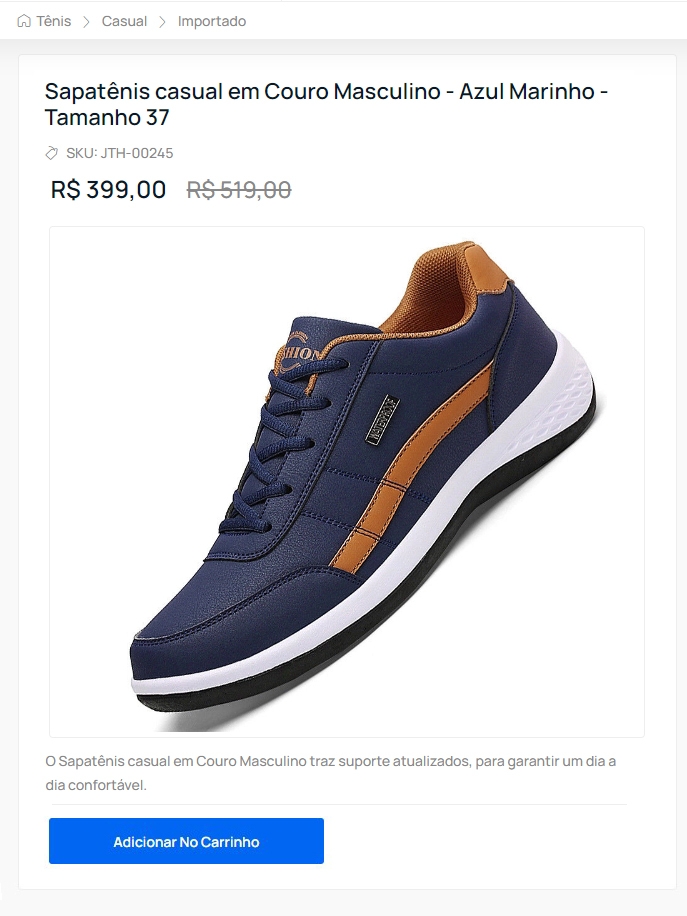
Task: Click the crossed-out old price R$ 519,00
Action: click(239, 189)
